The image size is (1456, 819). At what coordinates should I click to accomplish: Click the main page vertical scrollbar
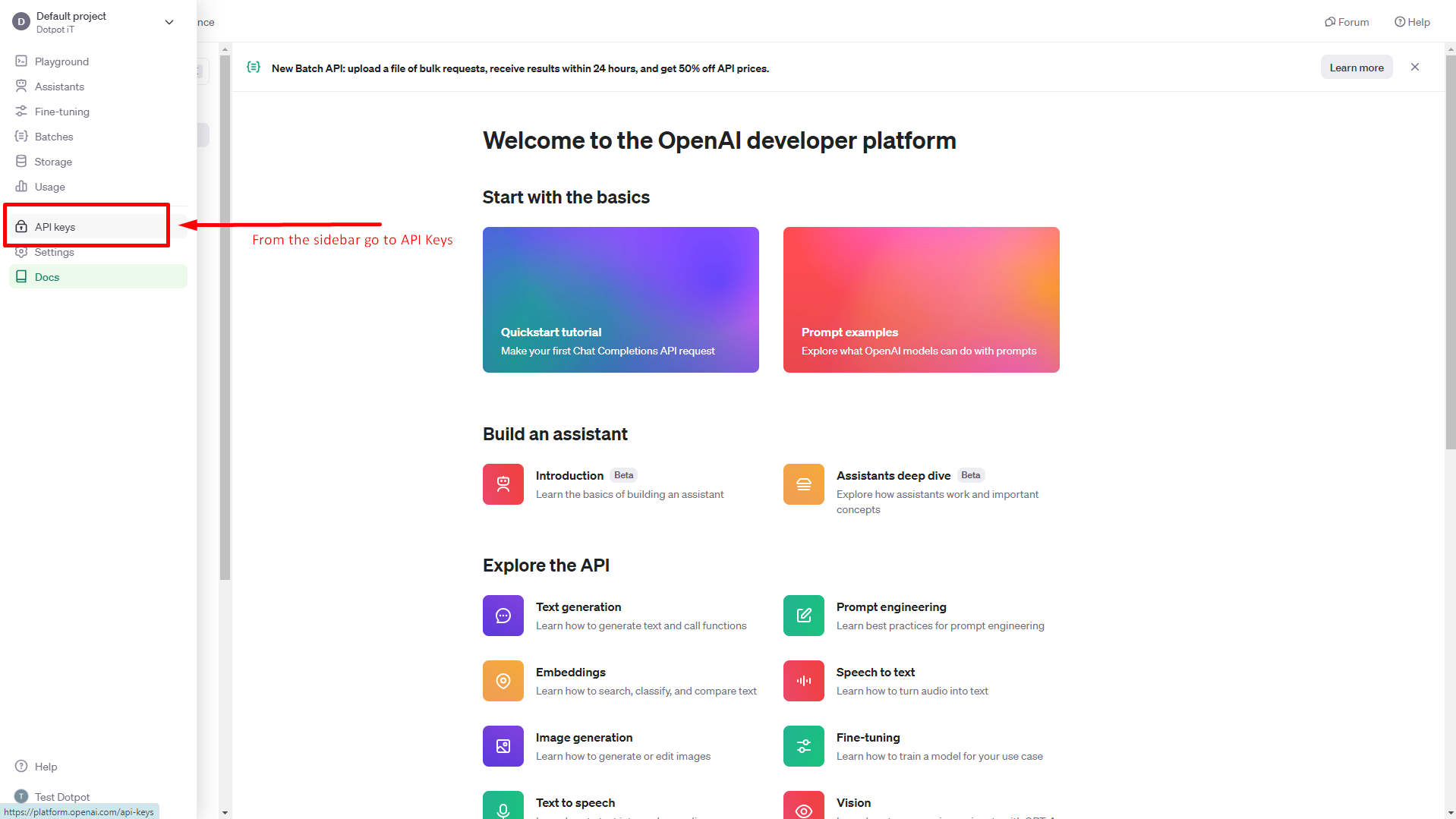(x=1451, y=252)
